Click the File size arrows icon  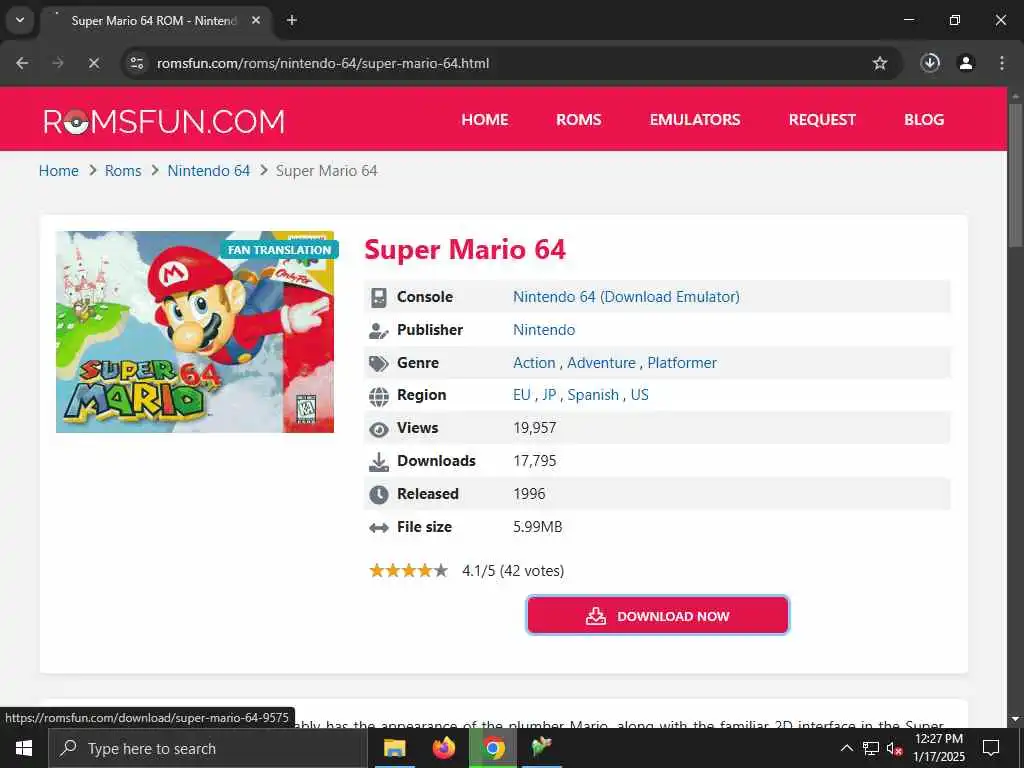tap(379, 528)
